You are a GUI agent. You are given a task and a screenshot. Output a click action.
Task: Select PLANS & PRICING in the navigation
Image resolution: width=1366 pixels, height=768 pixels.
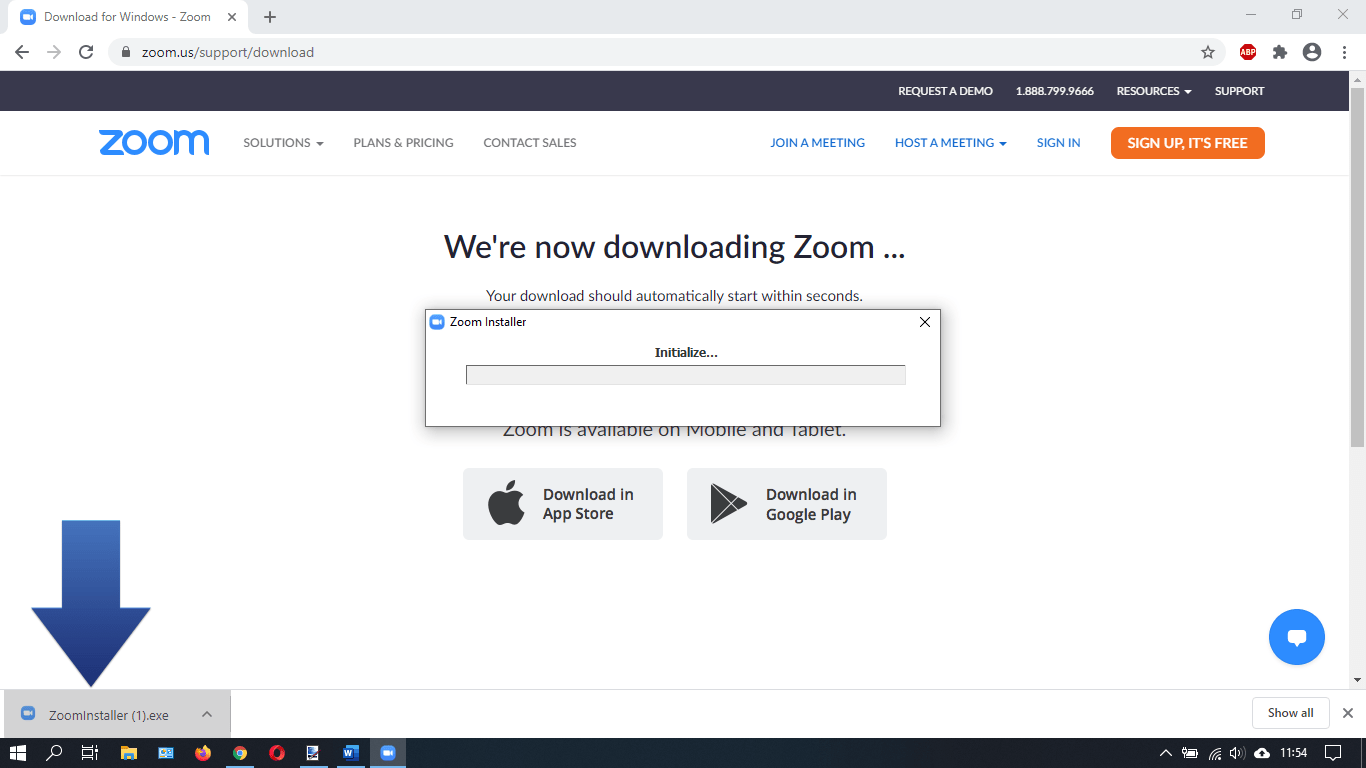(x=403, y=142)
